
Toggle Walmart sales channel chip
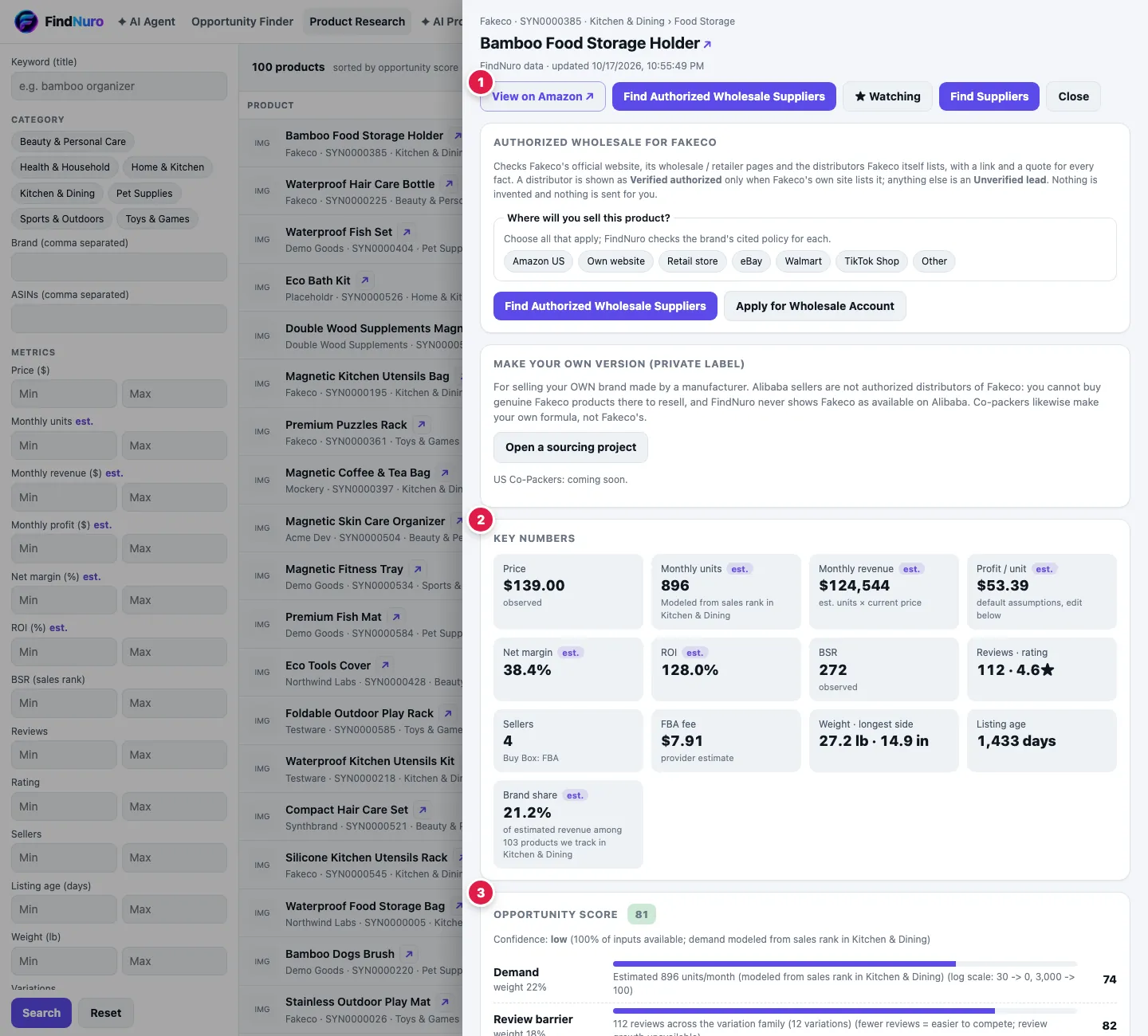pyautogui.click(x=803, y=261)
